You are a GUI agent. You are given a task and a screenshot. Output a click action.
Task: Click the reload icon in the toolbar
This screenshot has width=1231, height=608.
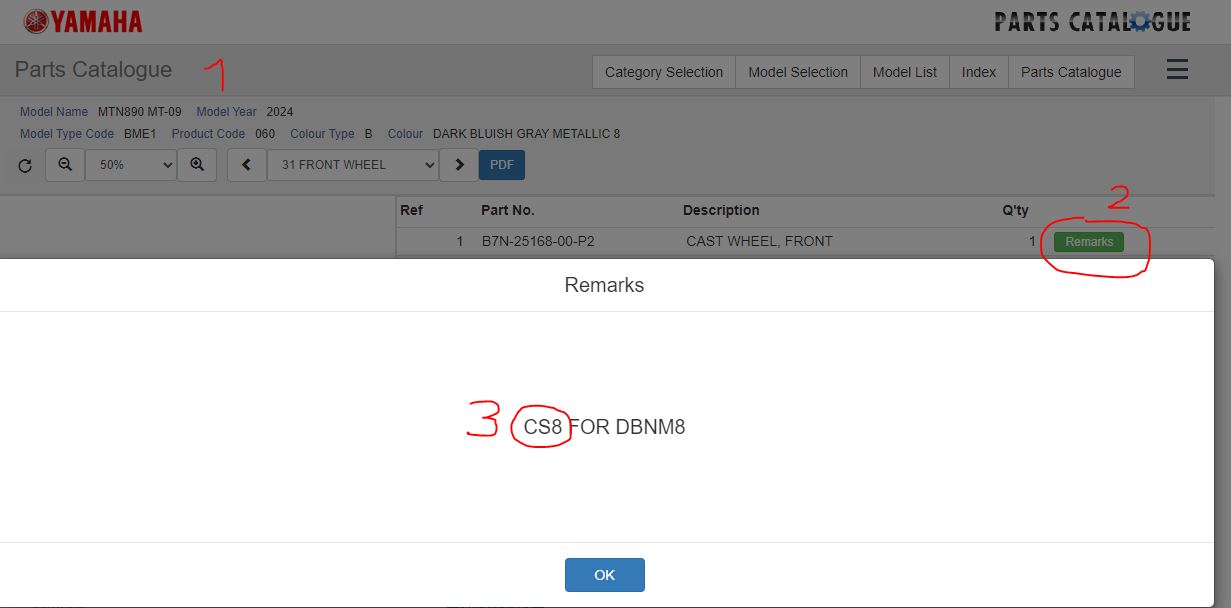pyautogui.click(x=26, y=165)
